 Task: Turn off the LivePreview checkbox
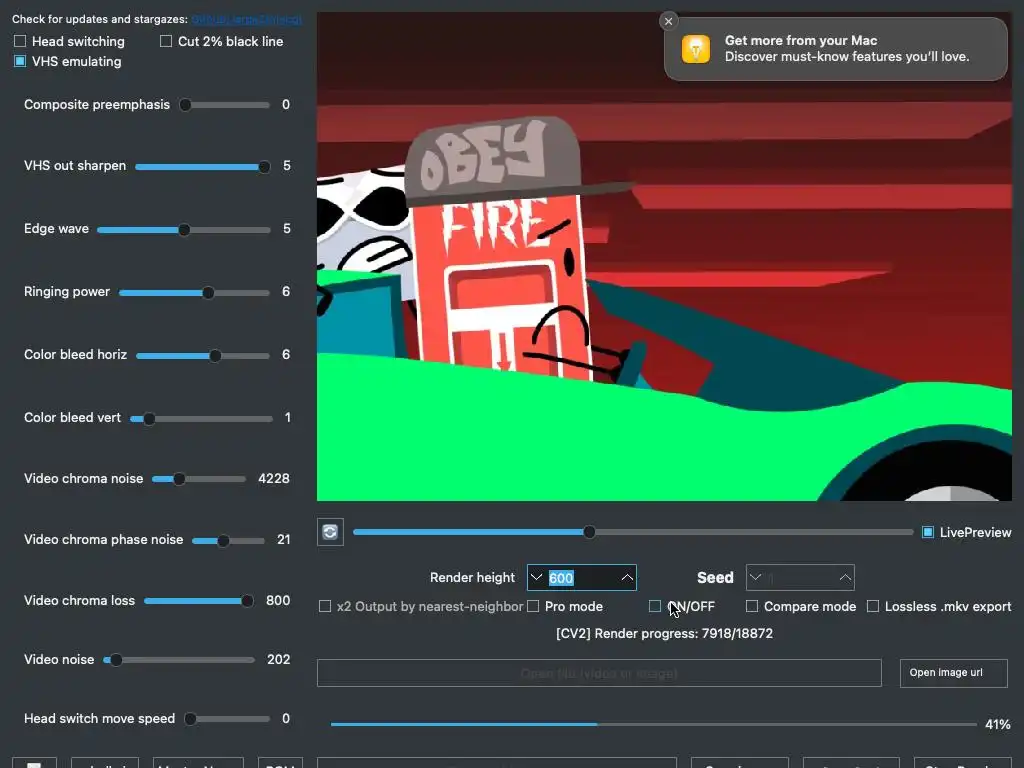tap(927, 532)
